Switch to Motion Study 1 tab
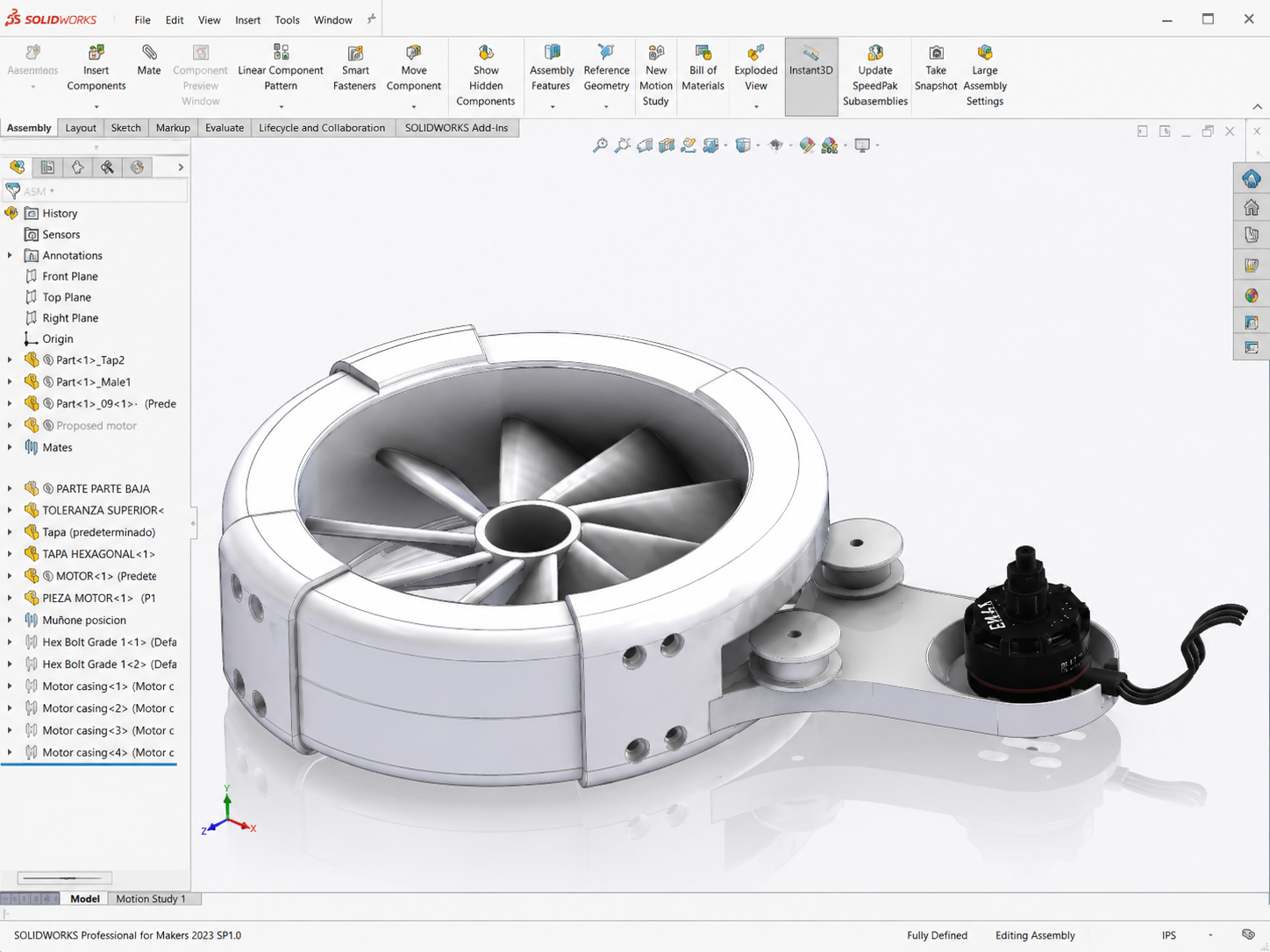 pos(151,899)
